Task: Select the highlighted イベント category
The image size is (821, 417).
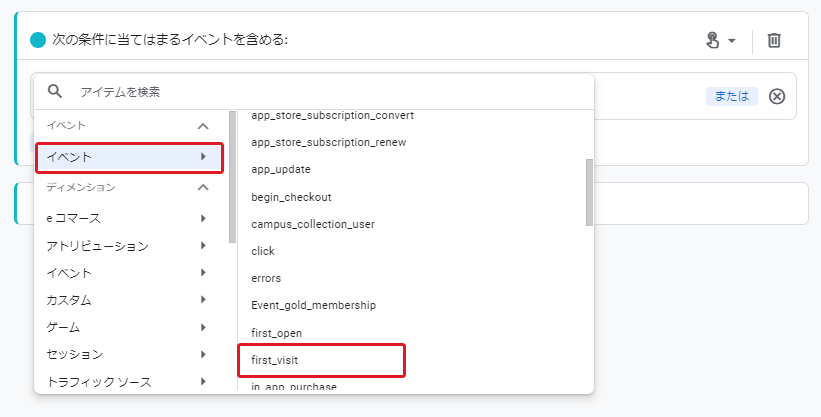Action: tap(129, 157)
